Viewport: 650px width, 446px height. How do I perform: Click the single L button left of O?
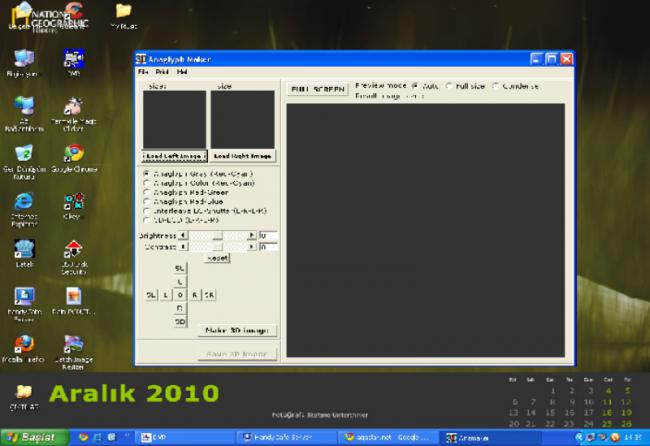pos(165,295)
